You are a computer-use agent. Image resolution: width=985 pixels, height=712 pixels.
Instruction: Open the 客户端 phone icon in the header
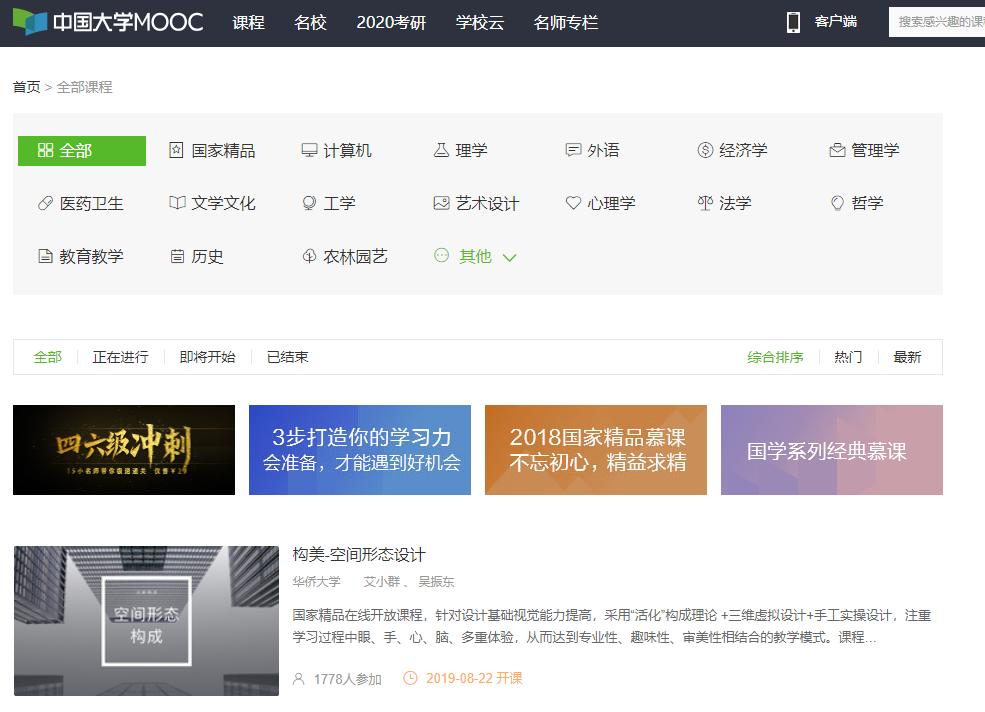tap(793, 21)
